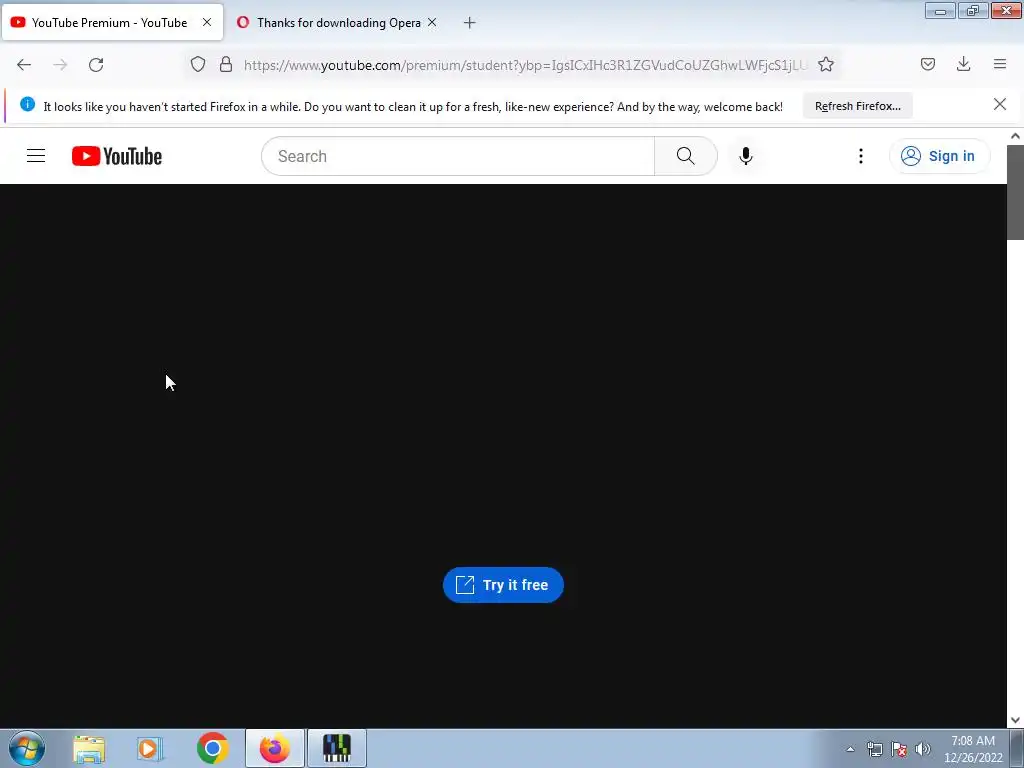Open Windows Explorer from the taskbar
The width and height of the screenshot is (1024, 768).
89,749
